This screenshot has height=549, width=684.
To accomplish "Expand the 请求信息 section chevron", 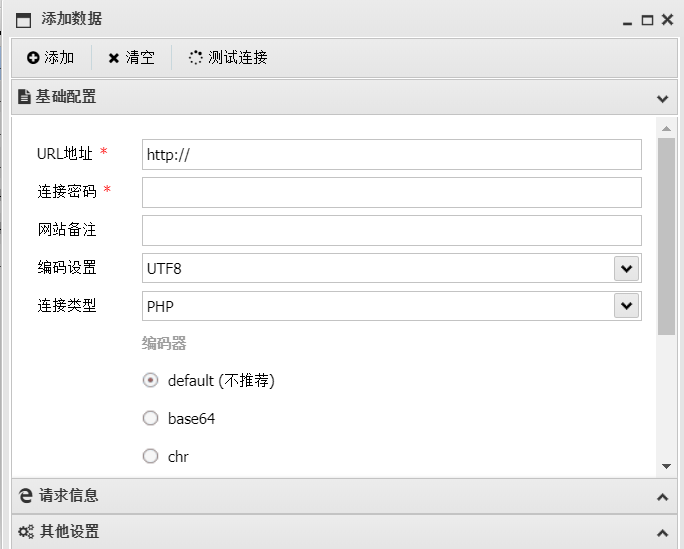I will [x=663, y=497].
